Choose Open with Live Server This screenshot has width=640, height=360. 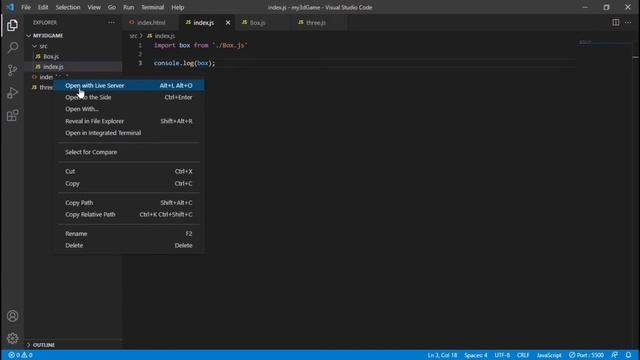[129, 86]
